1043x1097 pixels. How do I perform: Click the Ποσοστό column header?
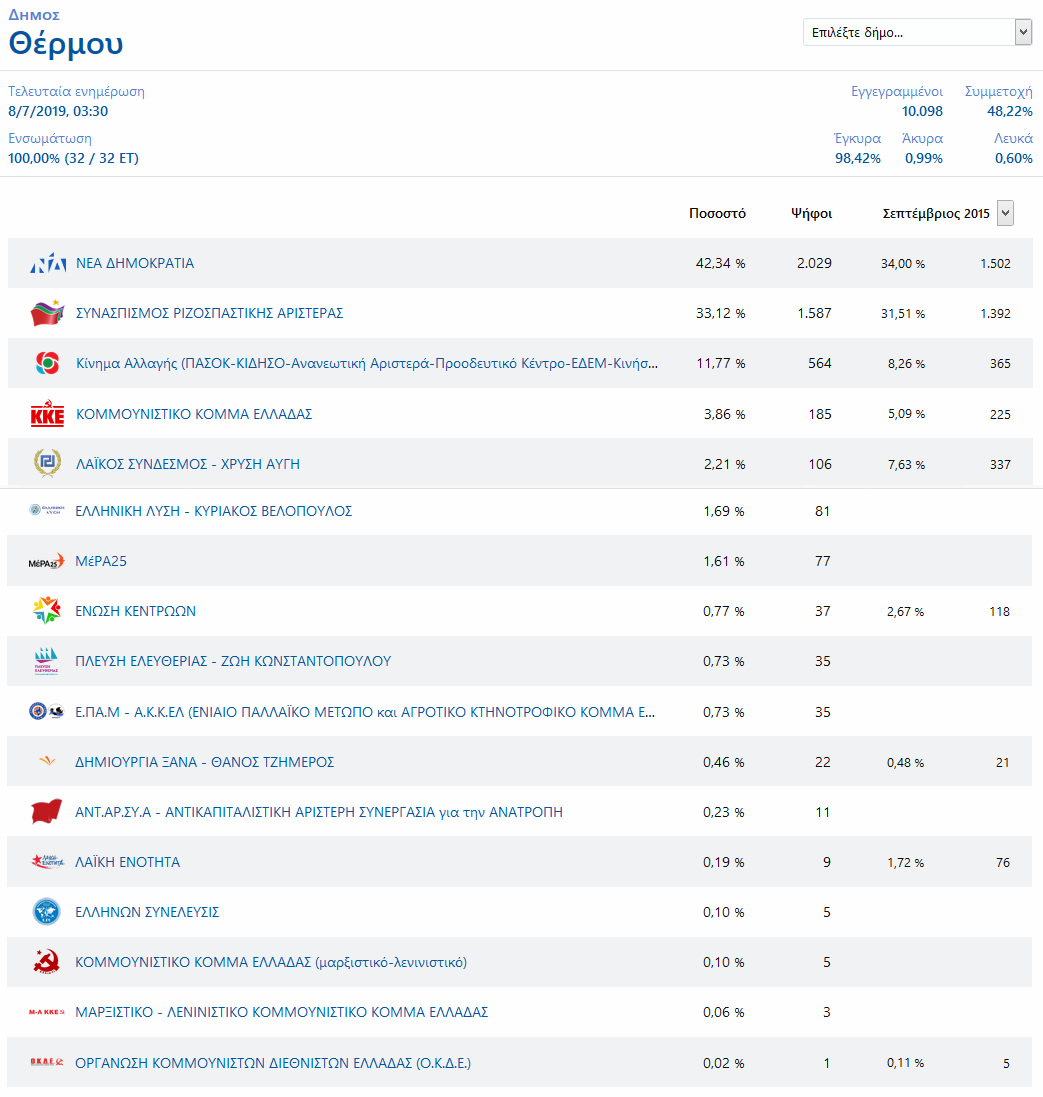(717, 213)
